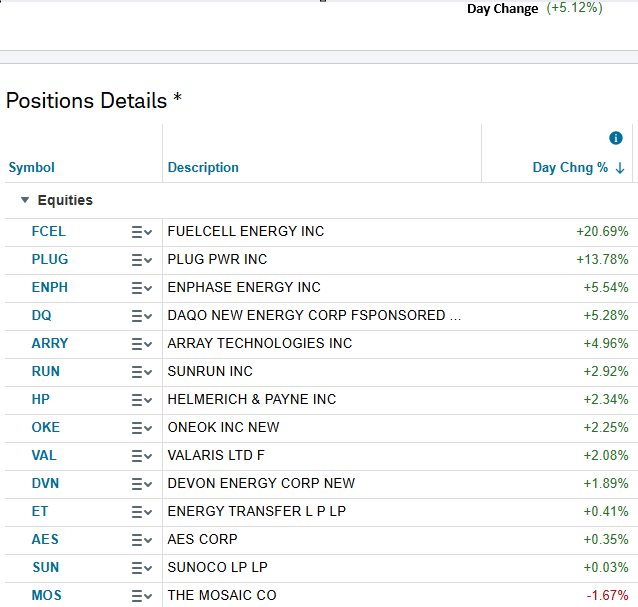Click the +4.96% day change value
This screenshot has width=638, height=607.
(606, 344)
